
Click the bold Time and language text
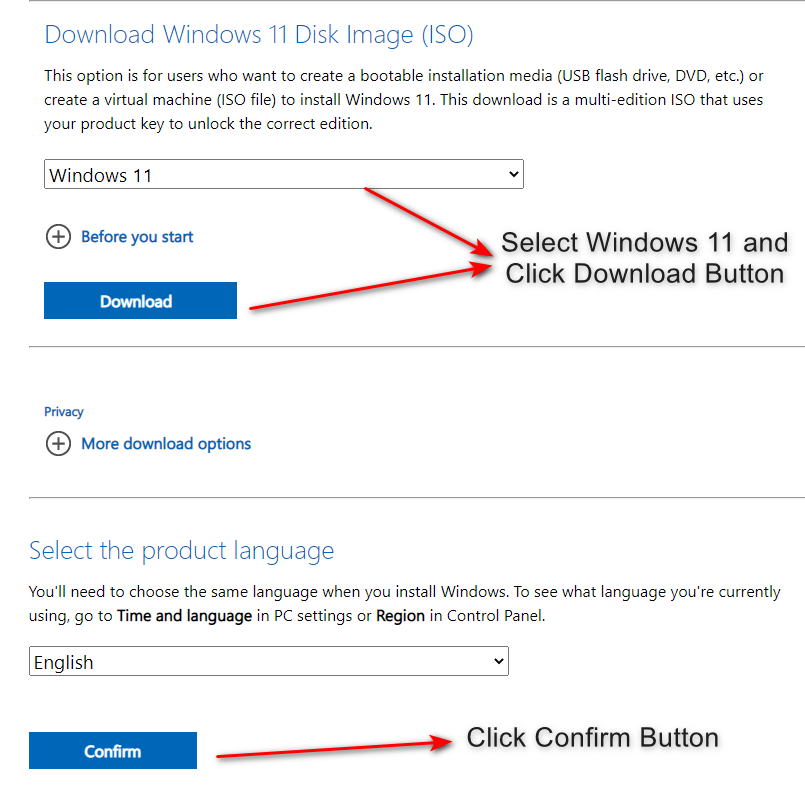184,616
